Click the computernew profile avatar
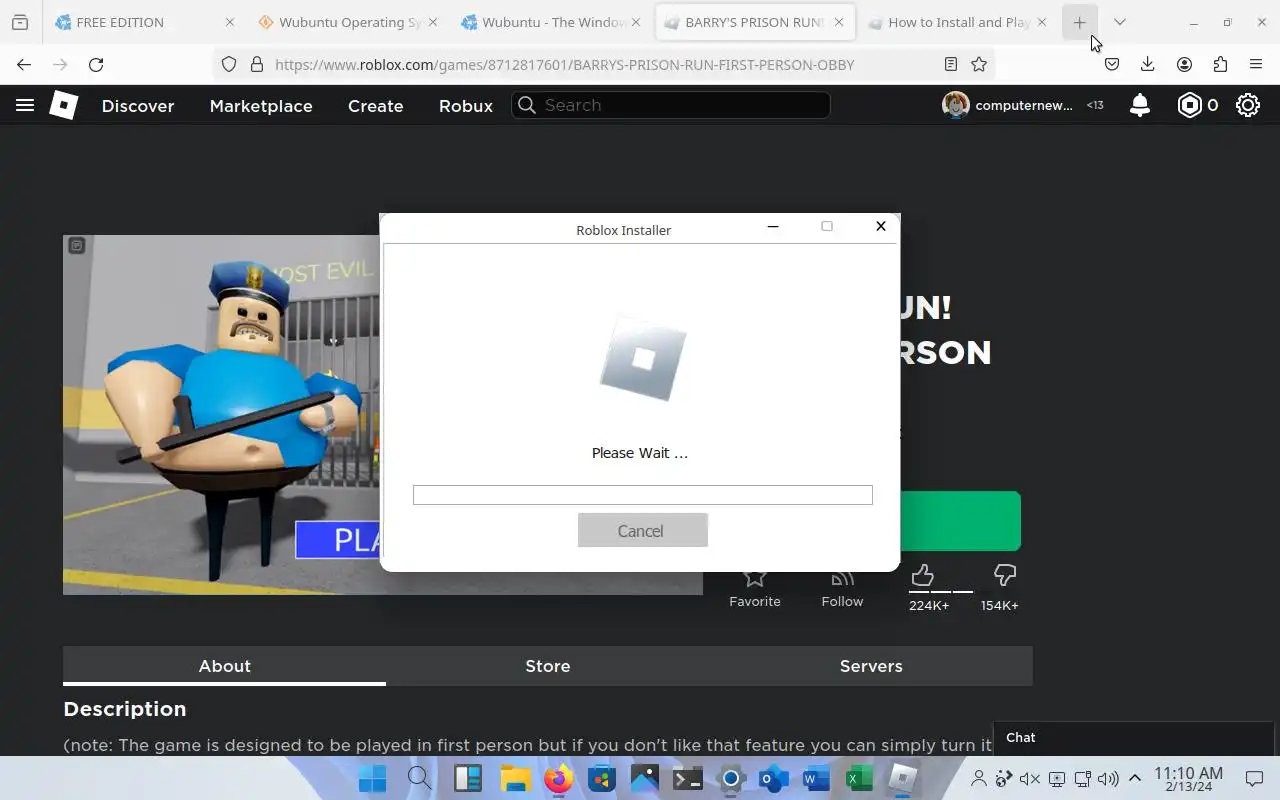The image size is (1280, 800). pyautogui.click(x=956, y=105)
